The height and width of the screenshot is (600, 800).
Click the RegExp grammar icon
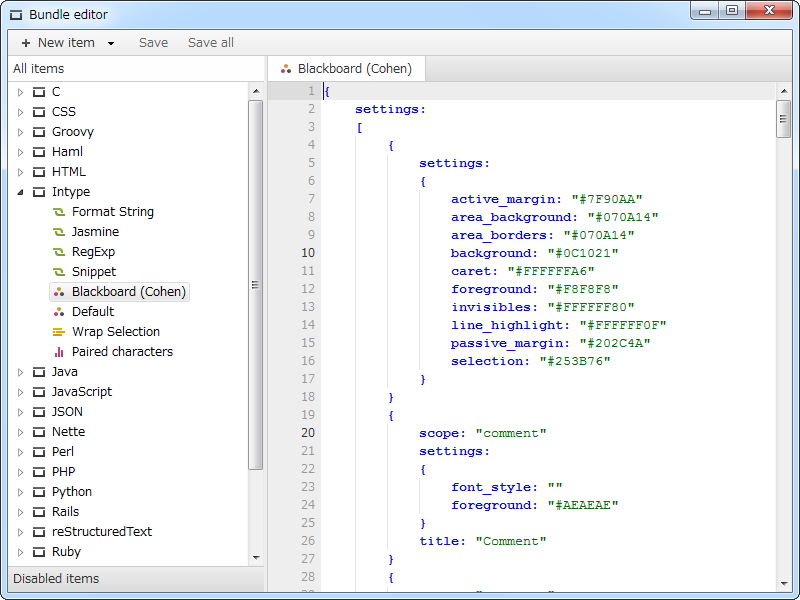point(59,252)
